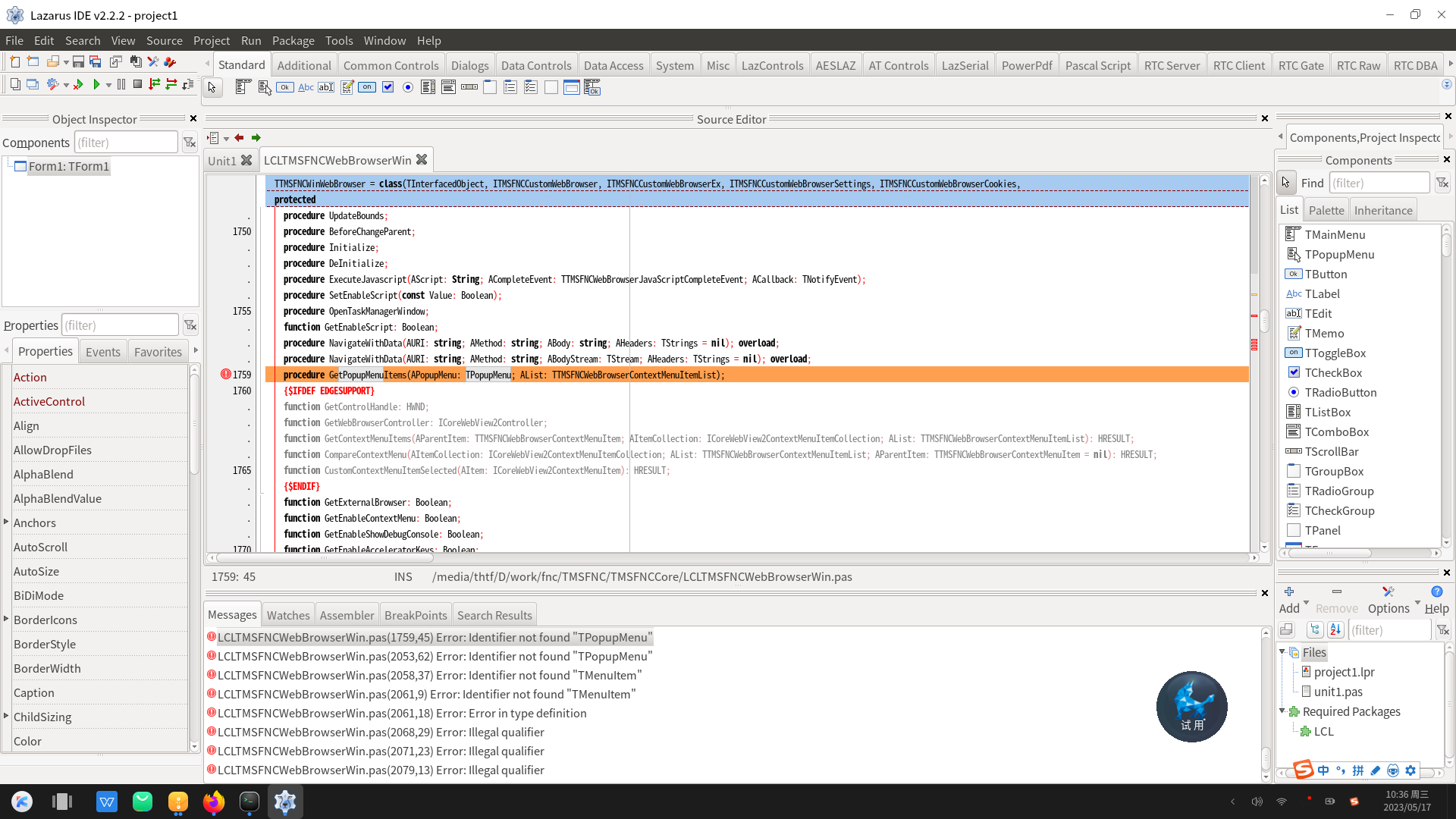1456x819 pixels.
Task: Select error message at line 2053,62
Action: 435,656
